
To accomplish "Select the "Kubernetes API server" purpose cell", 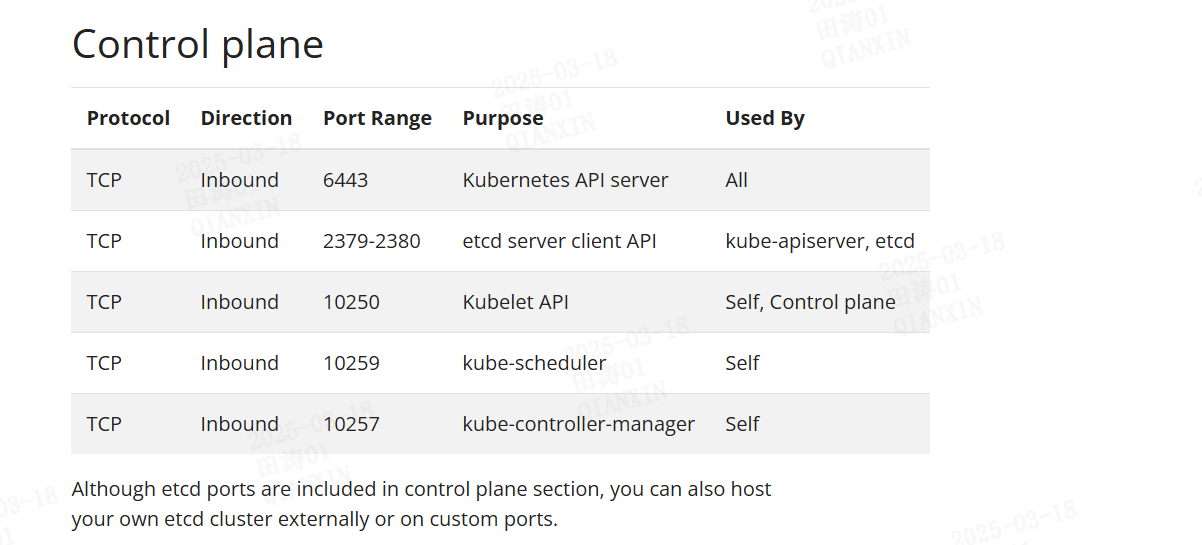I will click(565, 180).
